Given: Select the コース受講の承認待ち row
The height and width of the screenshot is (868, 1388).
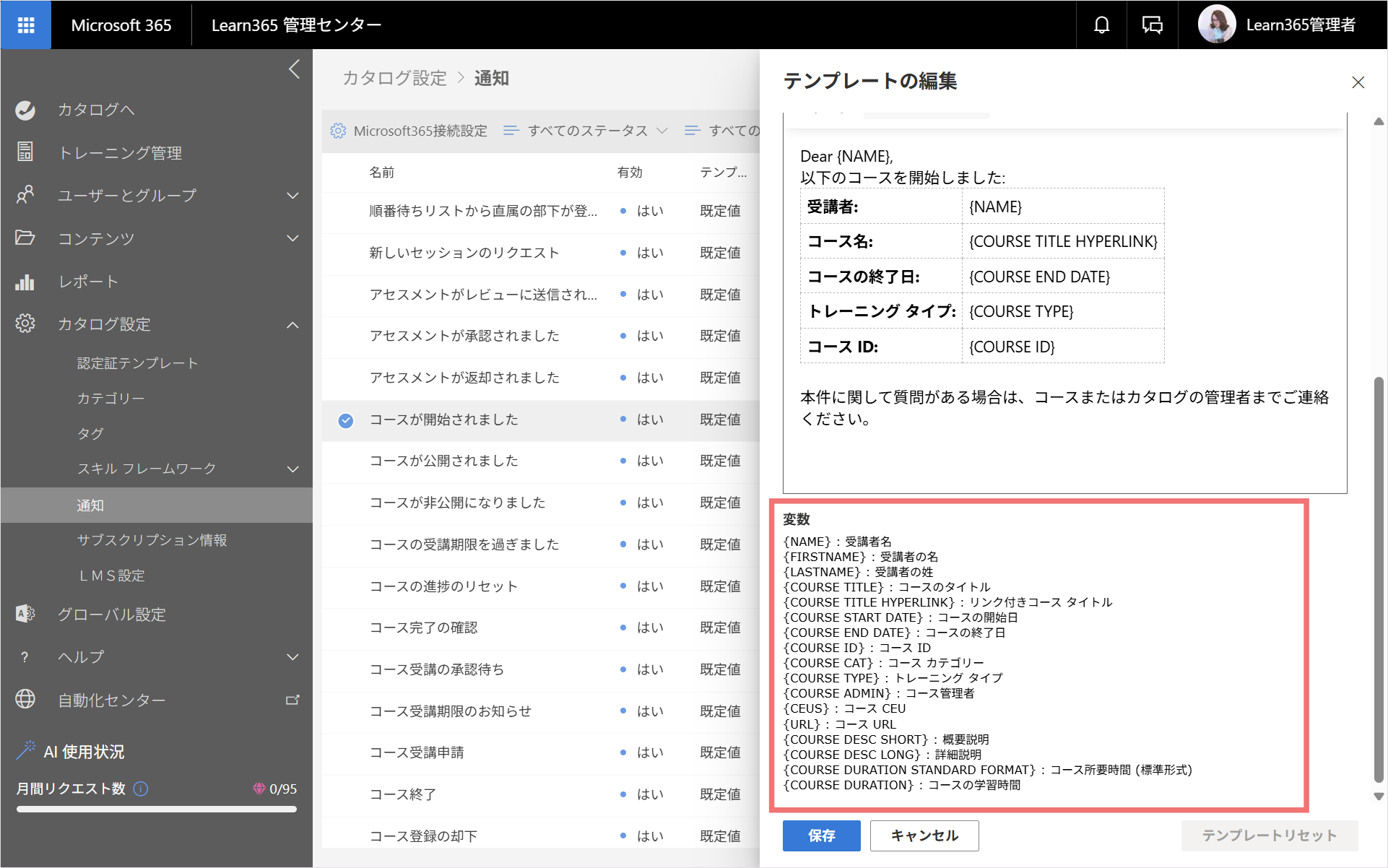Looking at the screenshot, I should (541, 669).
